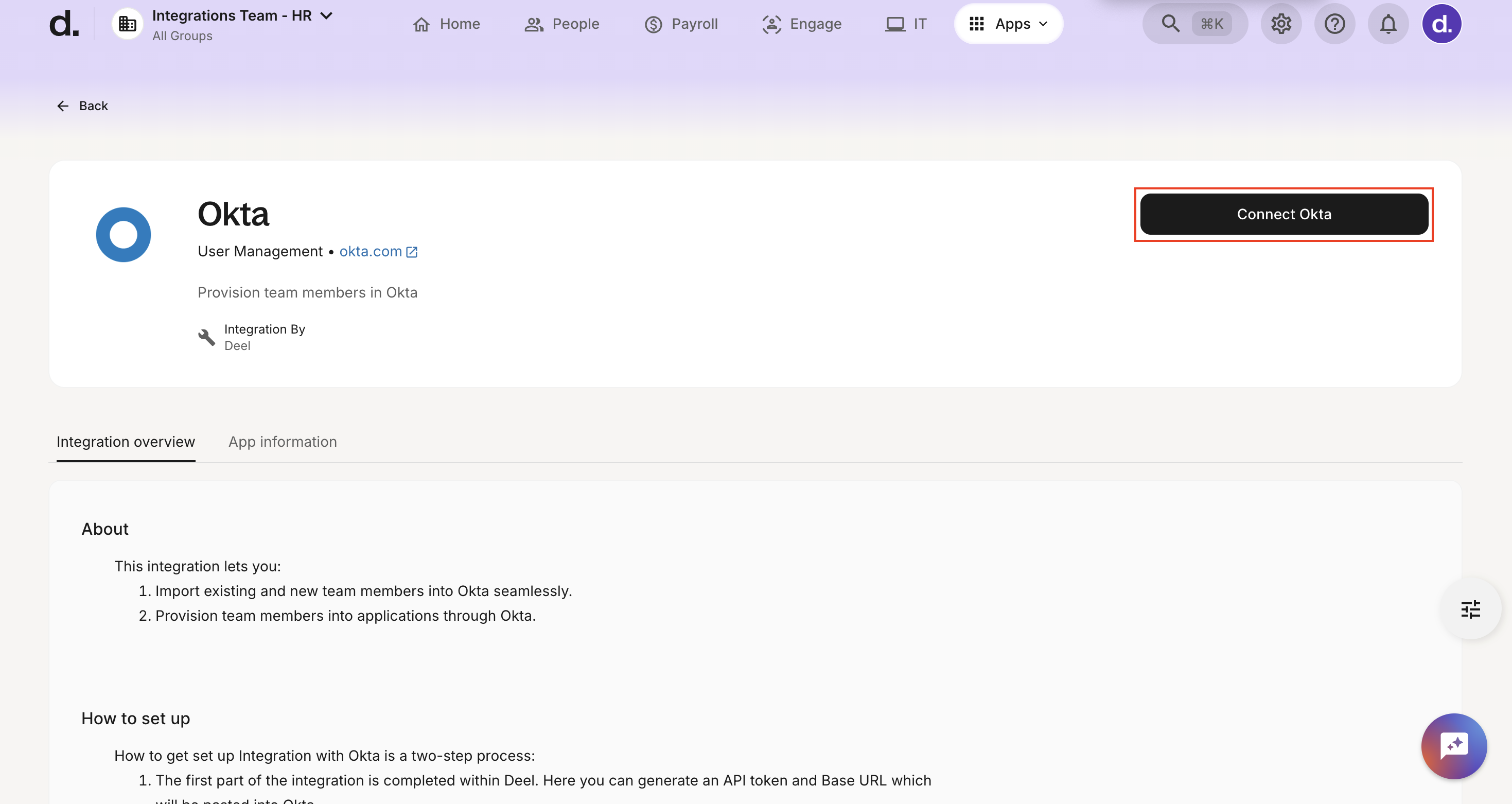This screenshot has height=804, width=1512.
Task: Click the 'All Groups' label
Action: click(183, 36)
